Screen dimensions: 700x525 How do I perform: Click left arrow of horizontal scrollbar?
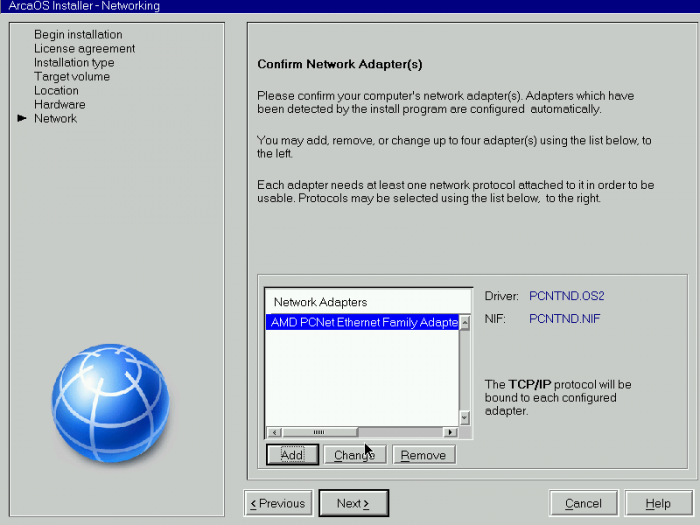coord(273,432)
